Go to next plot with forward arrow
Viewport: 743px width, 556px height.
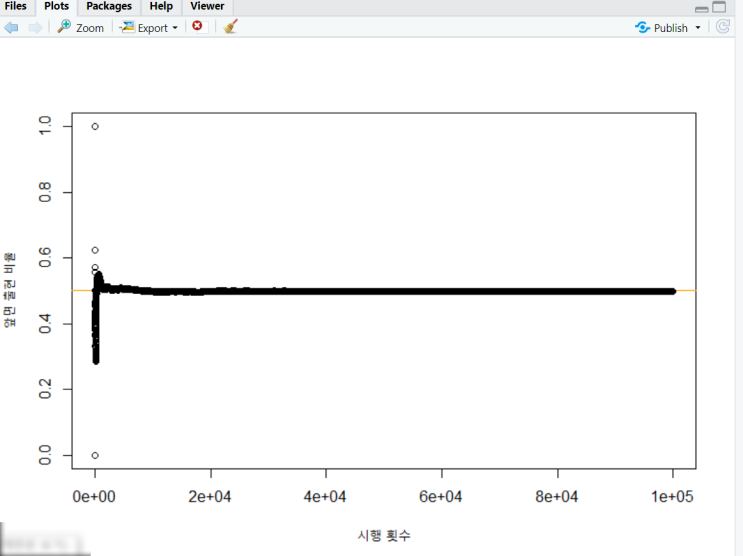(x=35, y=27)
